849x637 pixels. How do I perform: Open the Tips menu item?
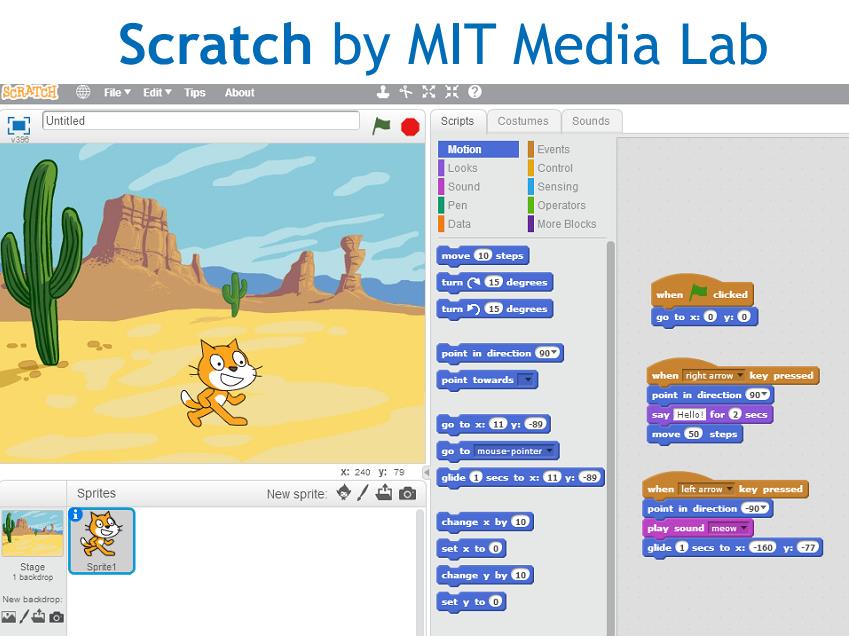194,93
